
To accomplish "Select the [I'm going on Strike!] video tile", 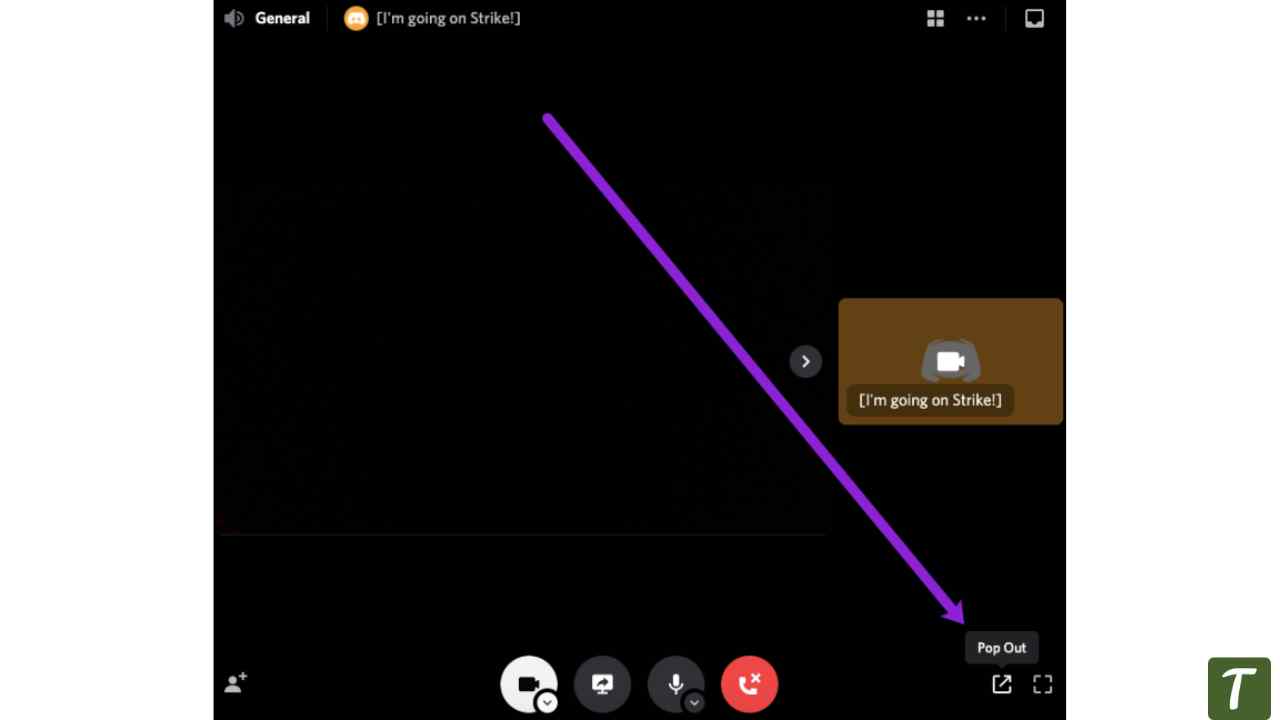I will coord(951,361).
